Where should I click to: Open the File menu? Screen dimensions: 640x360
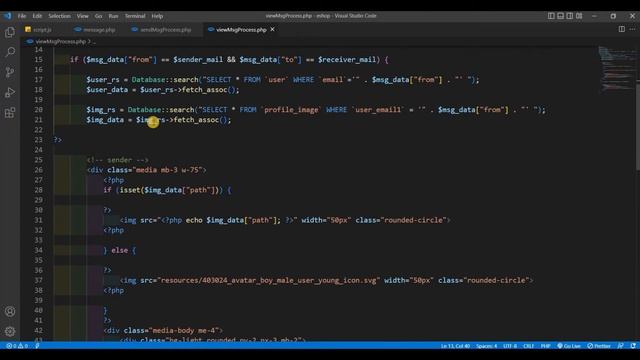(22, 16)
